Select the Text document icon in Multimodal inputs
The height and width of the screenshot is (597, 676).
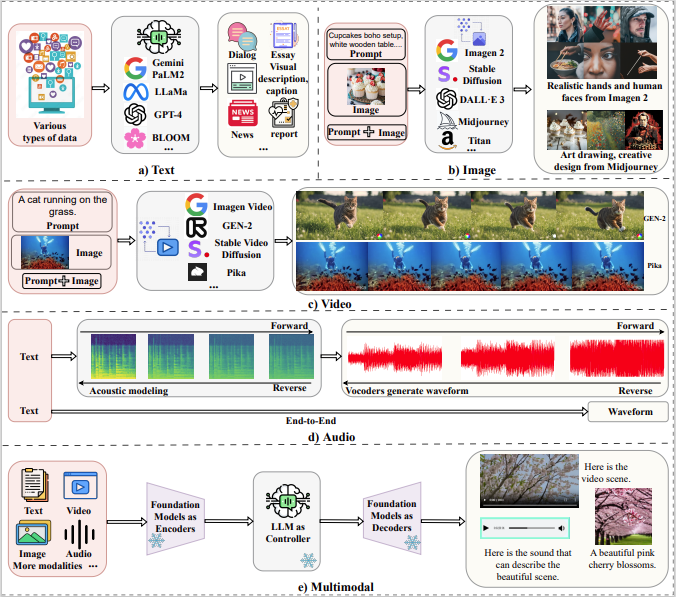coord(34,485)
